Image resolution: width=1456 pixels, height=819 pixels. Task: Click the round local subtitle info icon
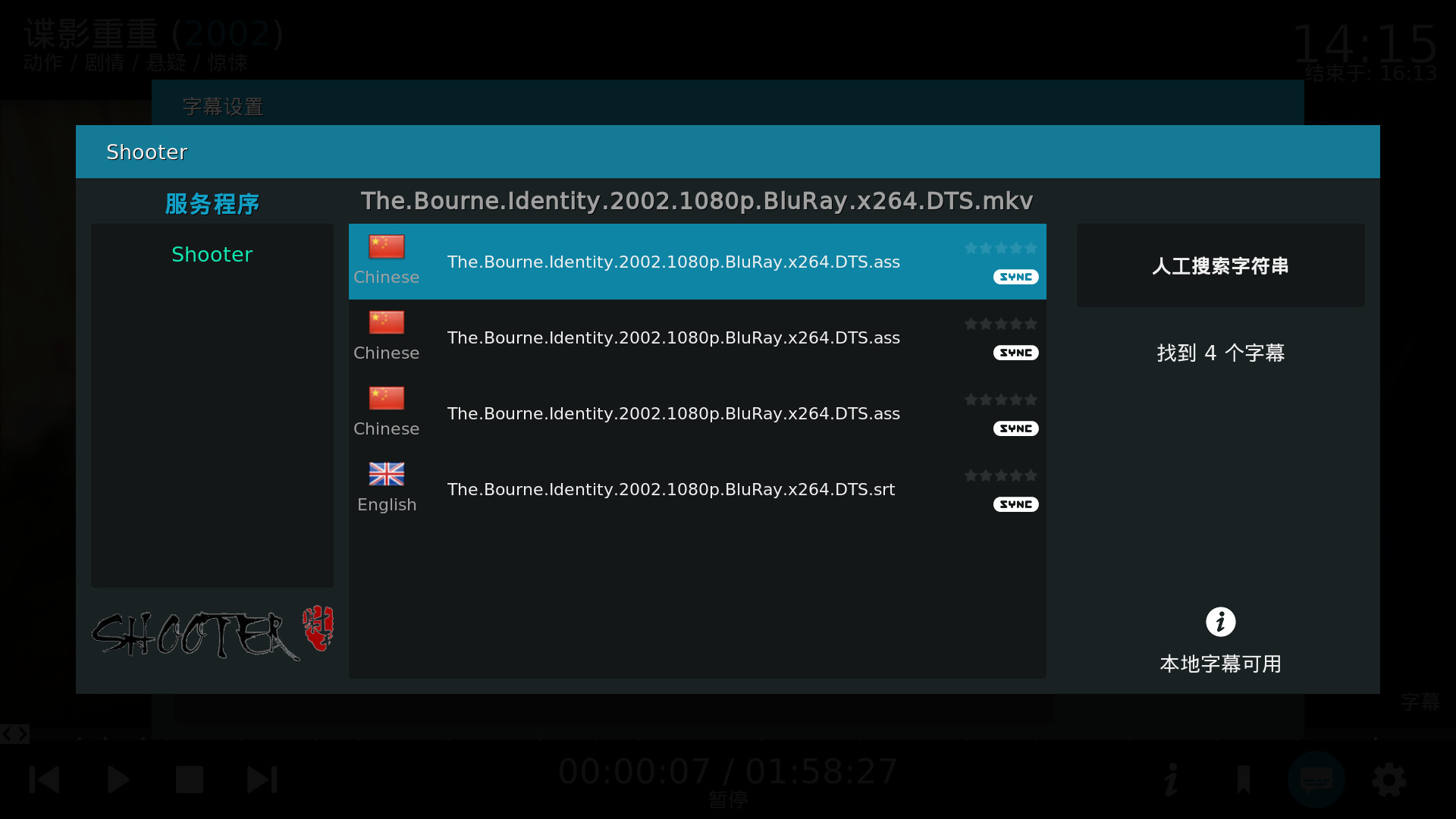(1220, 622)
